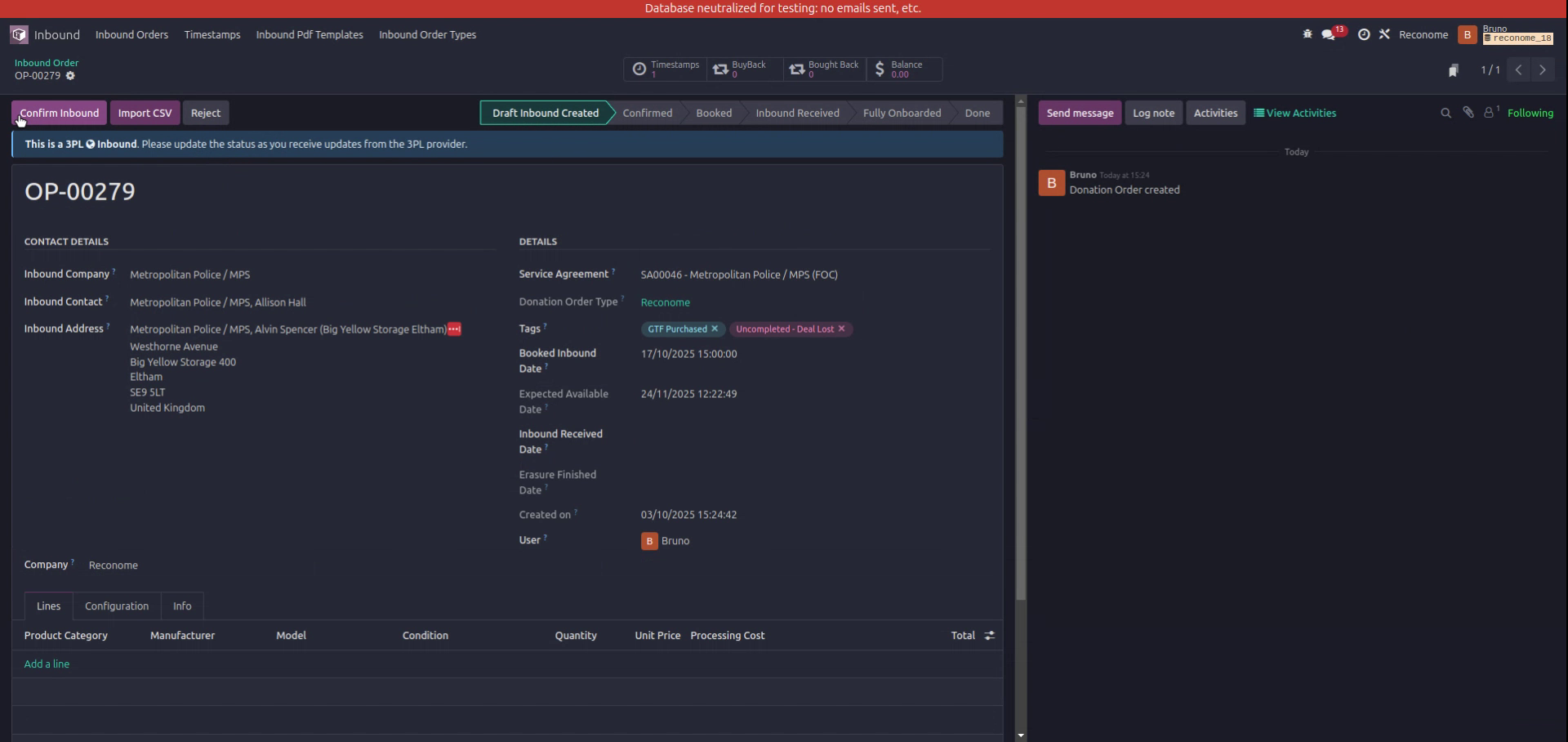Switch to the Configuration tab
The height and width of the screenshot is (742, 1568).
(116, 606)
